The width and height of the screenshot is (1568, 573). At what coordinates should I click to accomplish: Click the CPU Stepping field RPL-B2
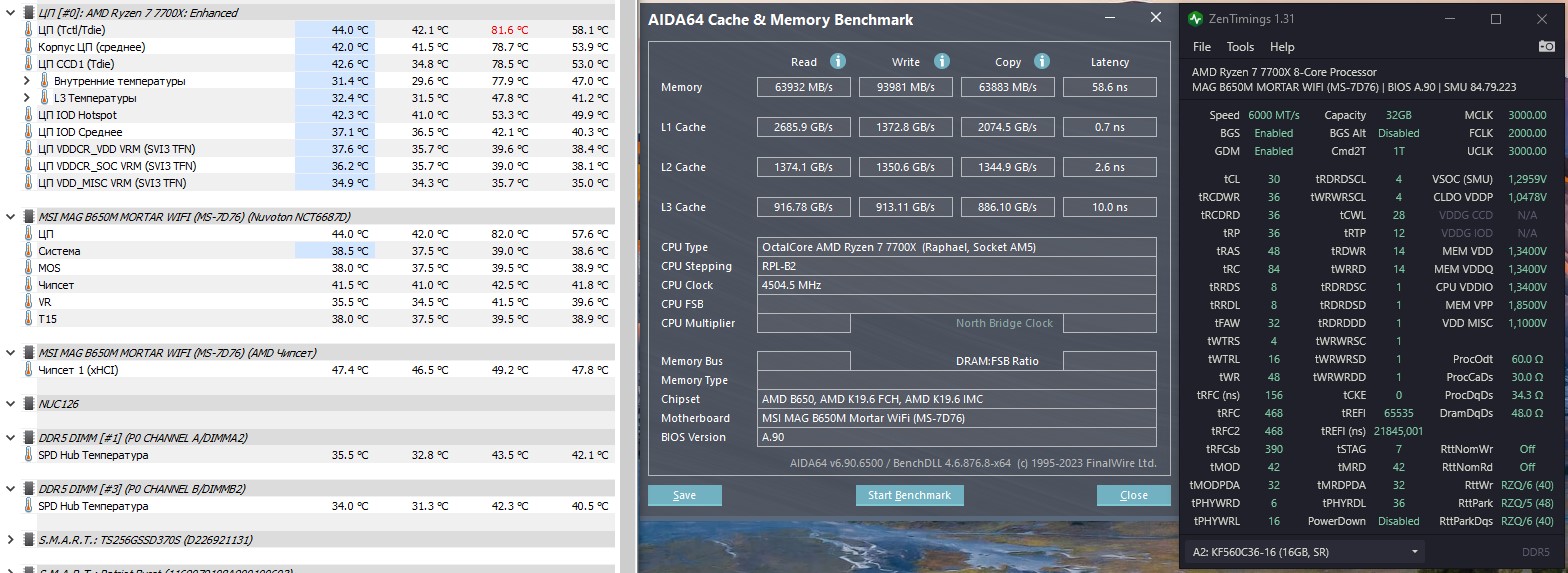[x=957, y=266]
